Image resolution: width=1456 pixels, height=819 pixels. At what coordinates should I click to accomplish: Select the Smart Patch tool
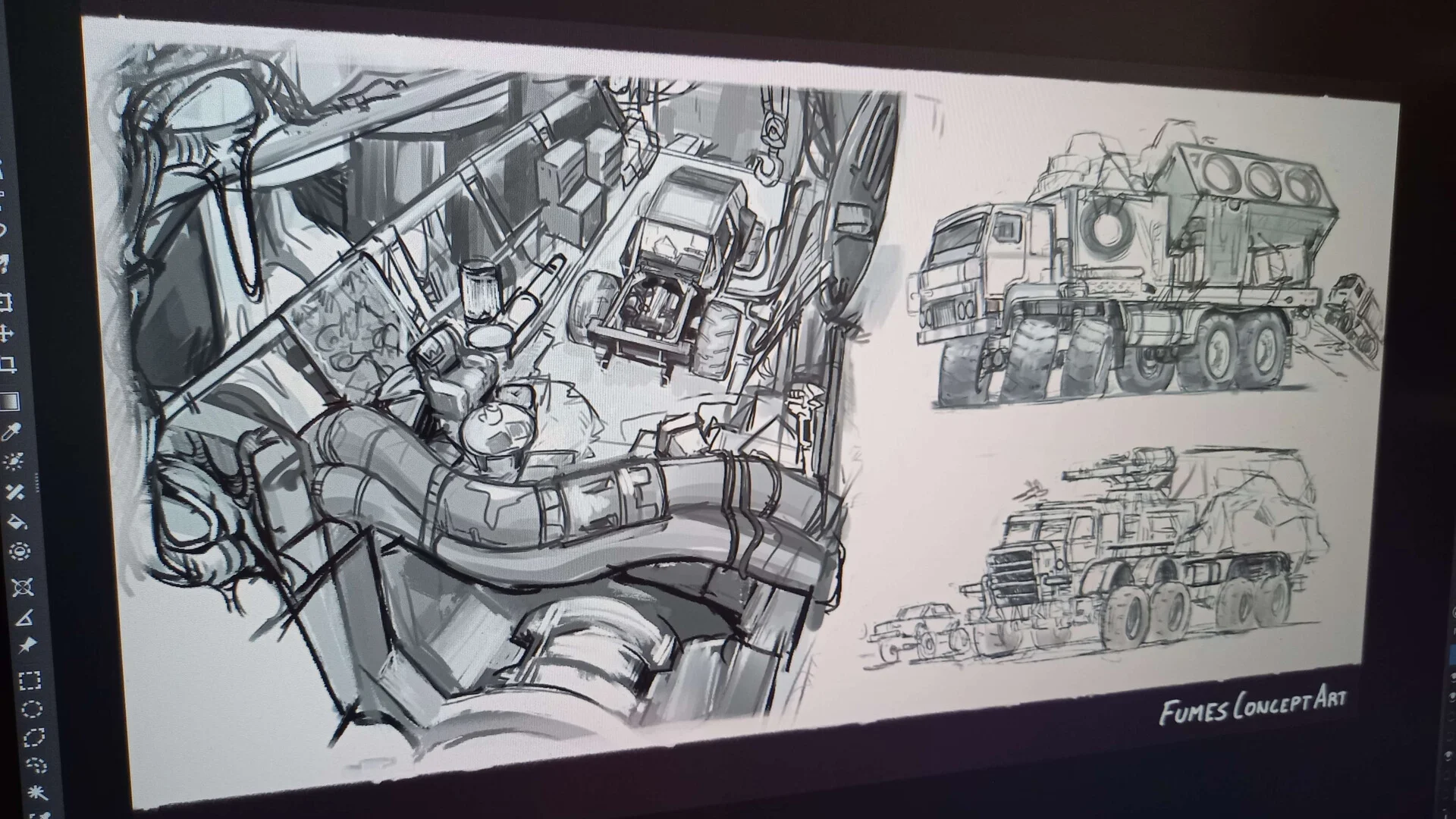(15, 492)
